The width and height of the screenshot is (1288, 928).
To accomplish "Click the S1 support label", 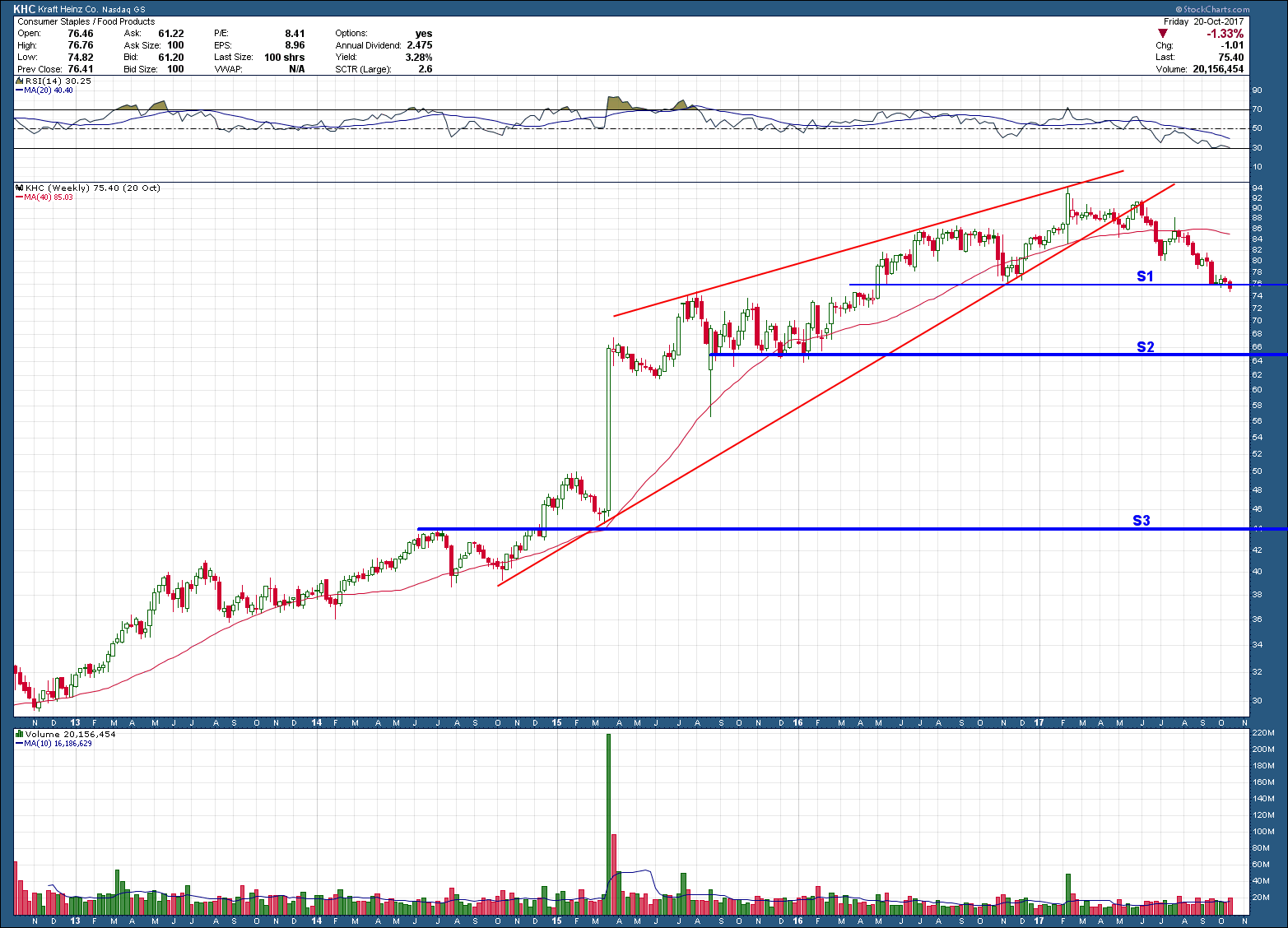I will [x=1146, y=276].
